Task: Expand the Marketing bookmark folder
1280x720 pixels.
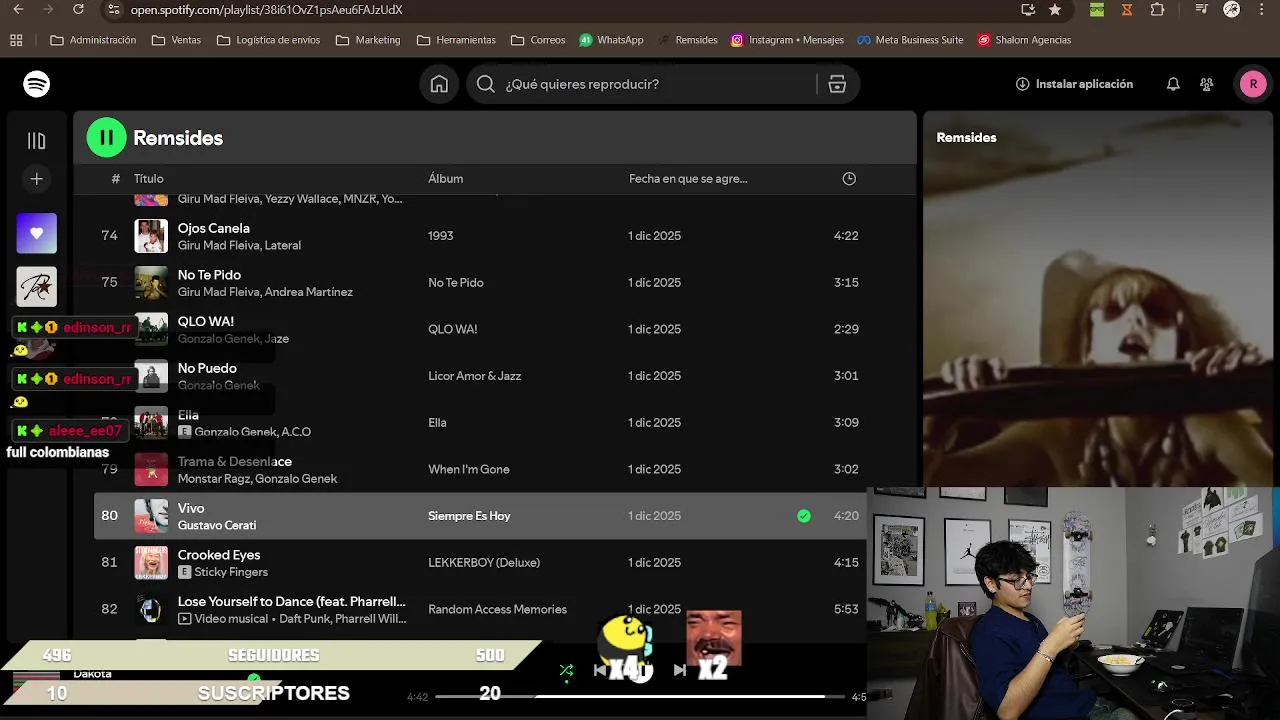Action: (x=368, y=40)
